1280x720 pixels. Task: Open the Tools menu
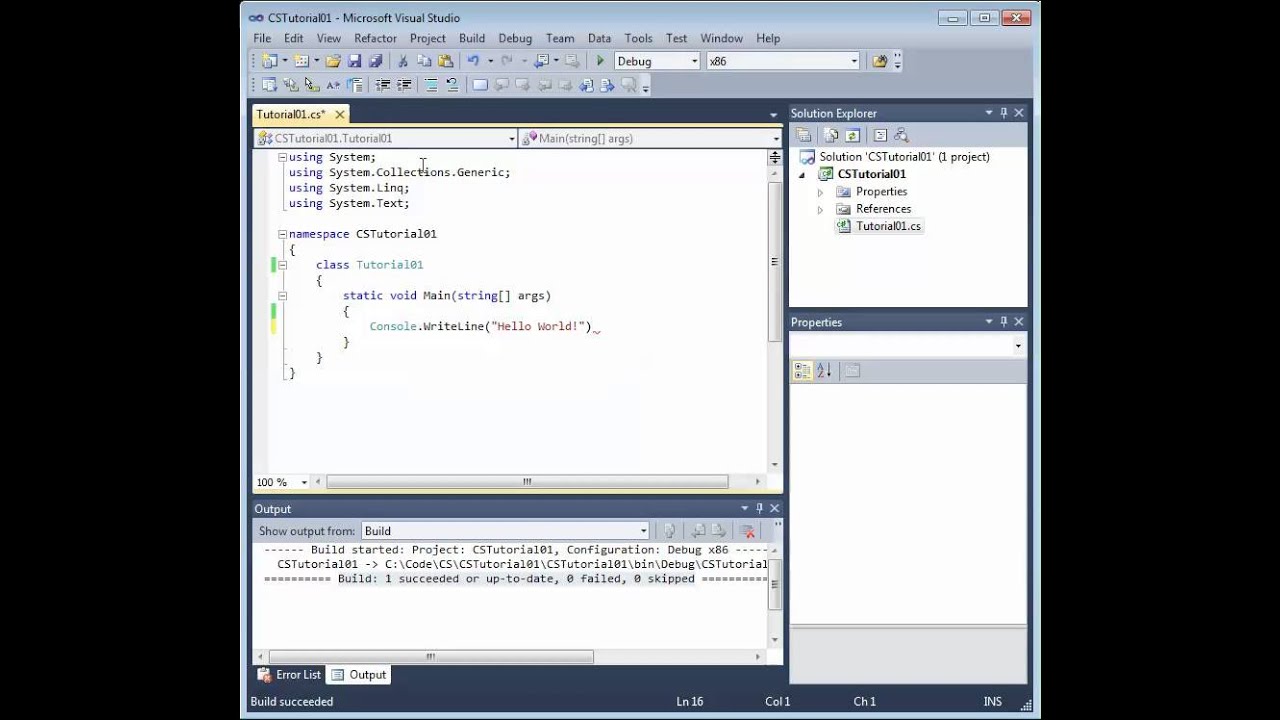coord(638,38)
